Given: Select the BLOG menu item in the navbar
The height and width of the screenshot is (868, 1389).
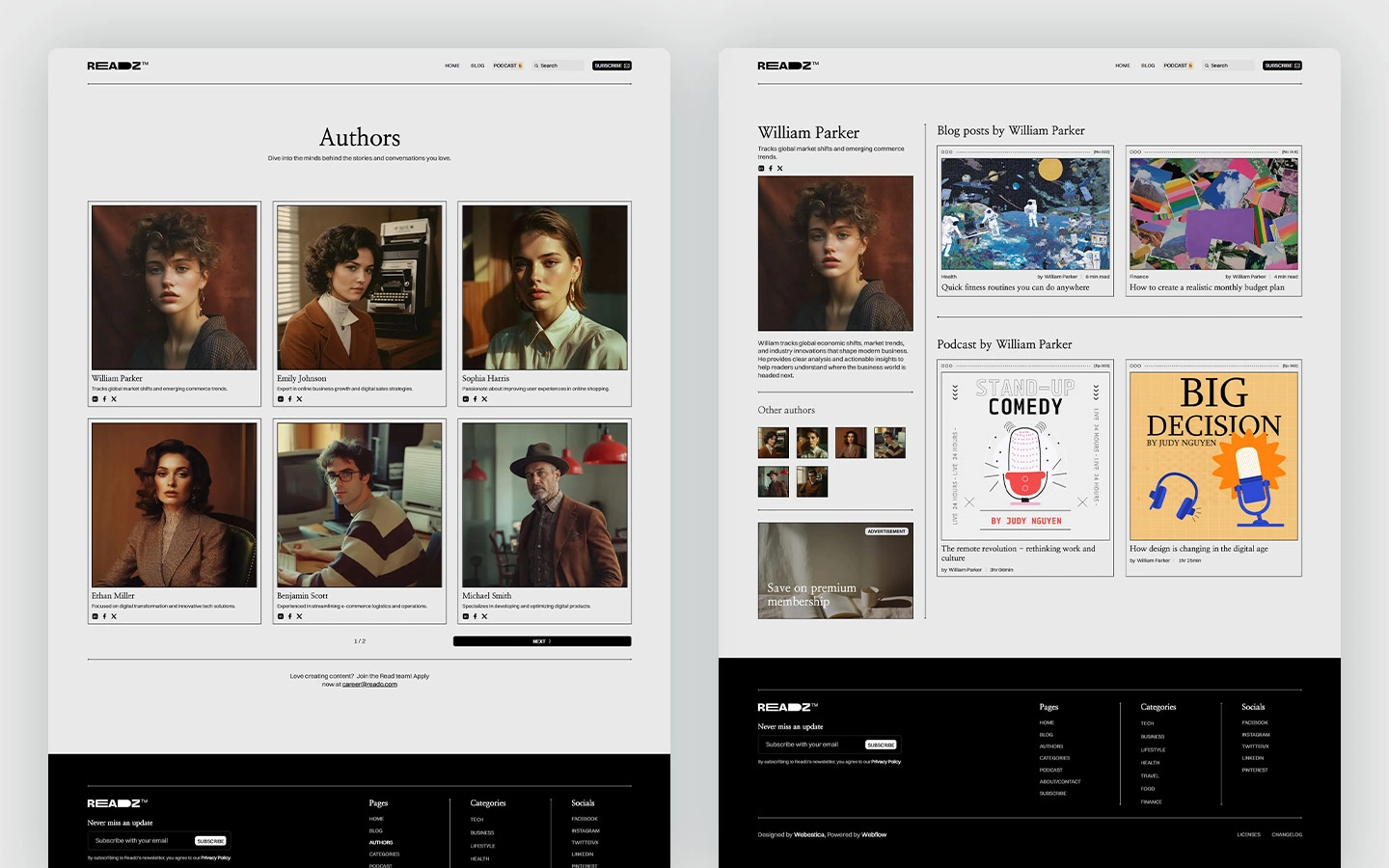Looking at the screenshot, I should click(x=477, y=66).
